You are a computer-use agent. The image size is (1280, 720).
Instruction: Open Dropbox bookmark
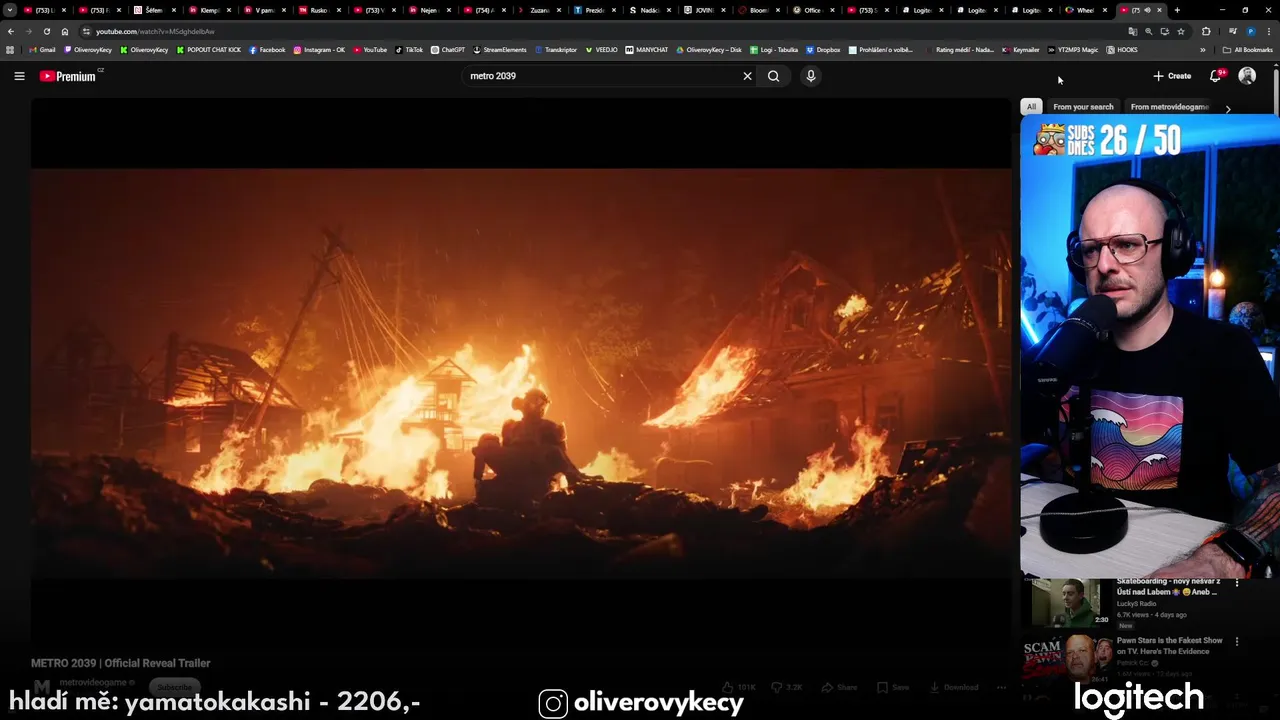coord(823,50)
